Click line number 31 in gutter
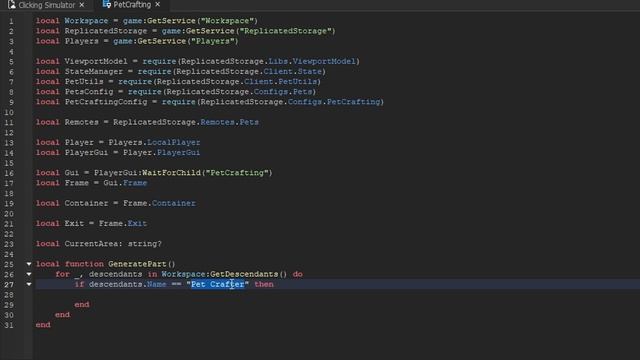The height and width of the screenshot is (360, 640). [x=9, y=325]
